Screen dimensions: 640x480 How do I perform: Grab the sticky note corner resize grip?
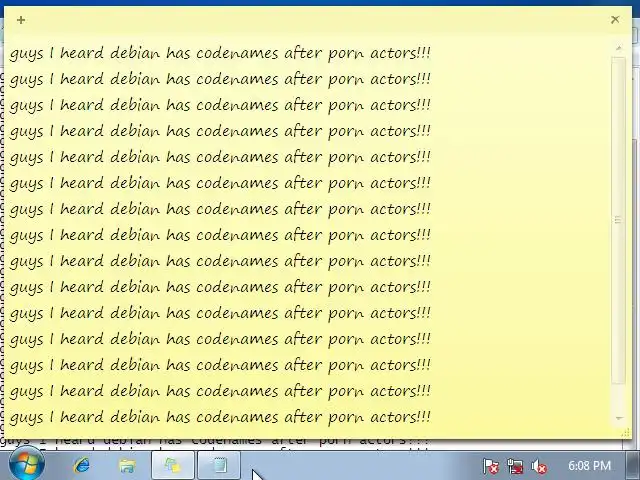point(626,433)
